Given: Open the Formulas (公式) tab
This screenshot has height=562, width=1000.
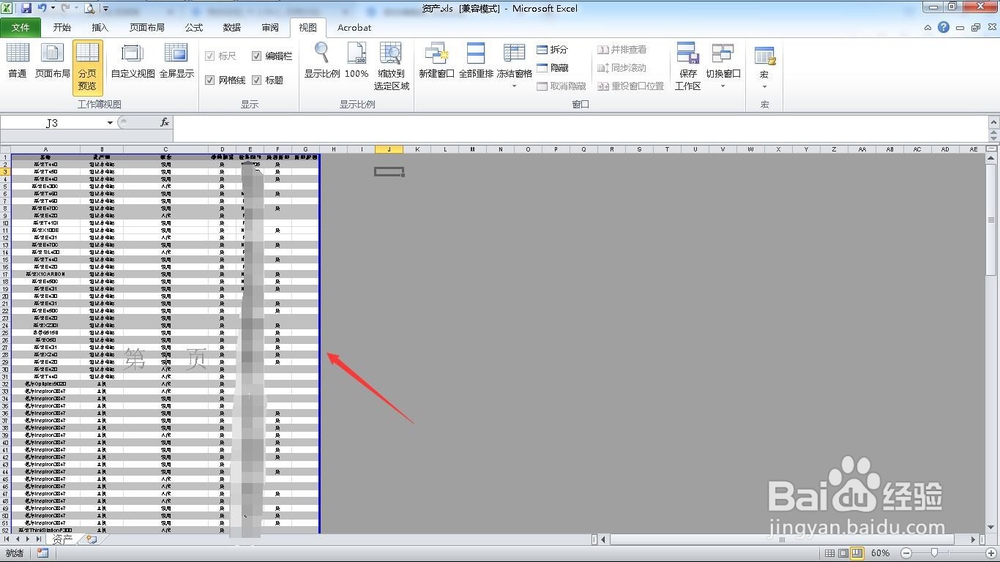Looking at the screenshot, I should click(193, 27).
